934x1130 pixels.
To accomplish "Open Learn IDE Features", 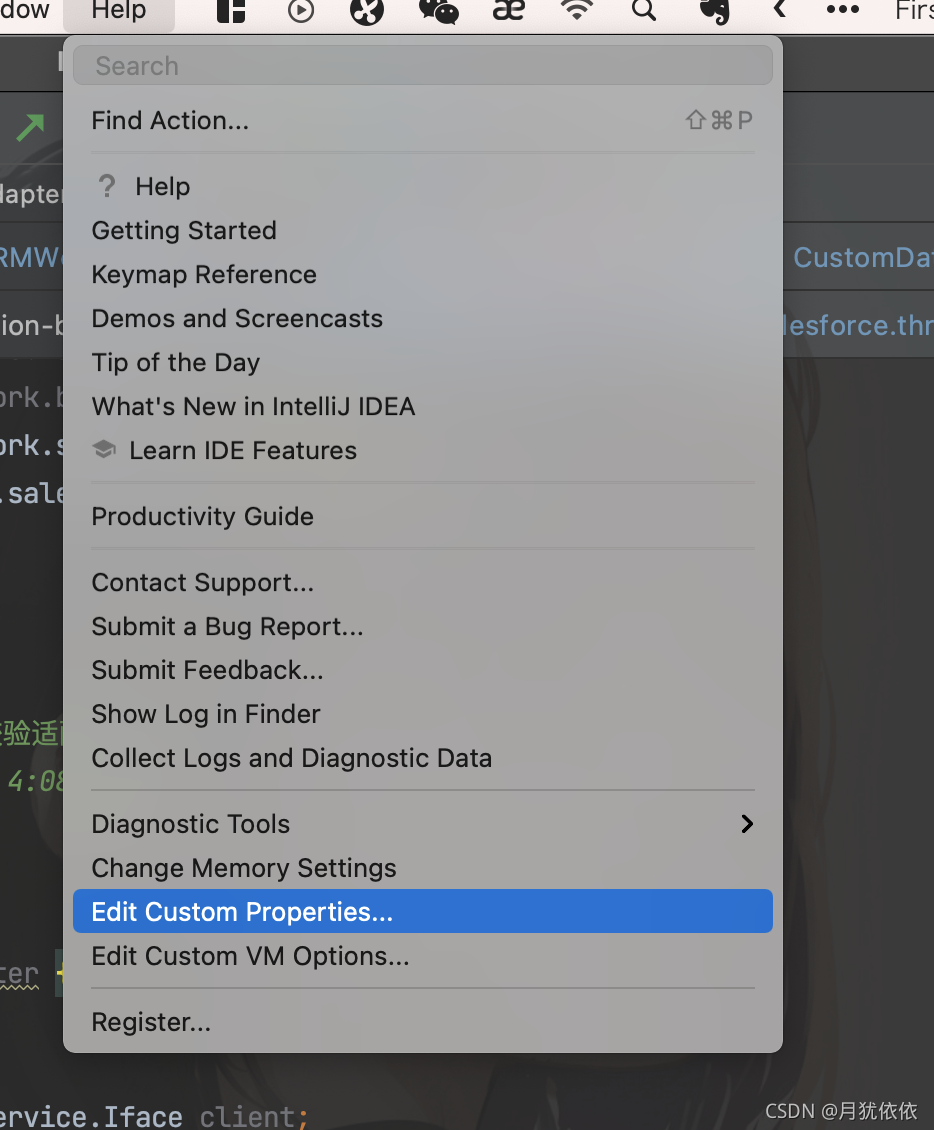I will 242,451.
